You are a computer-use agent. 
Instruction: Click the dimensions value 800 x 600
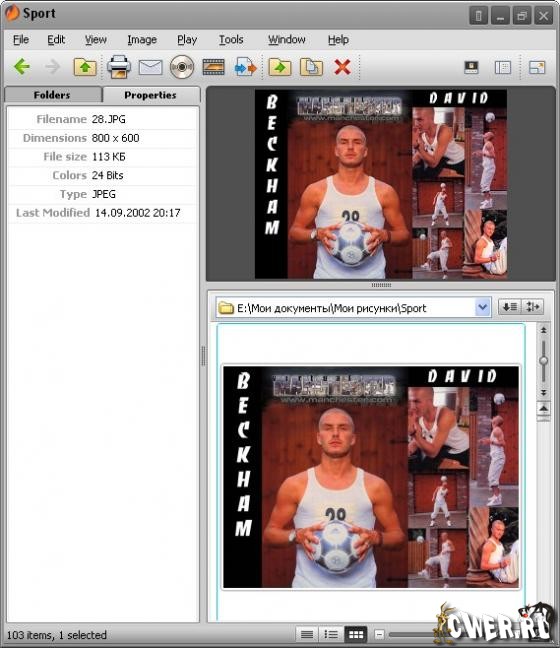click(115, 138)
